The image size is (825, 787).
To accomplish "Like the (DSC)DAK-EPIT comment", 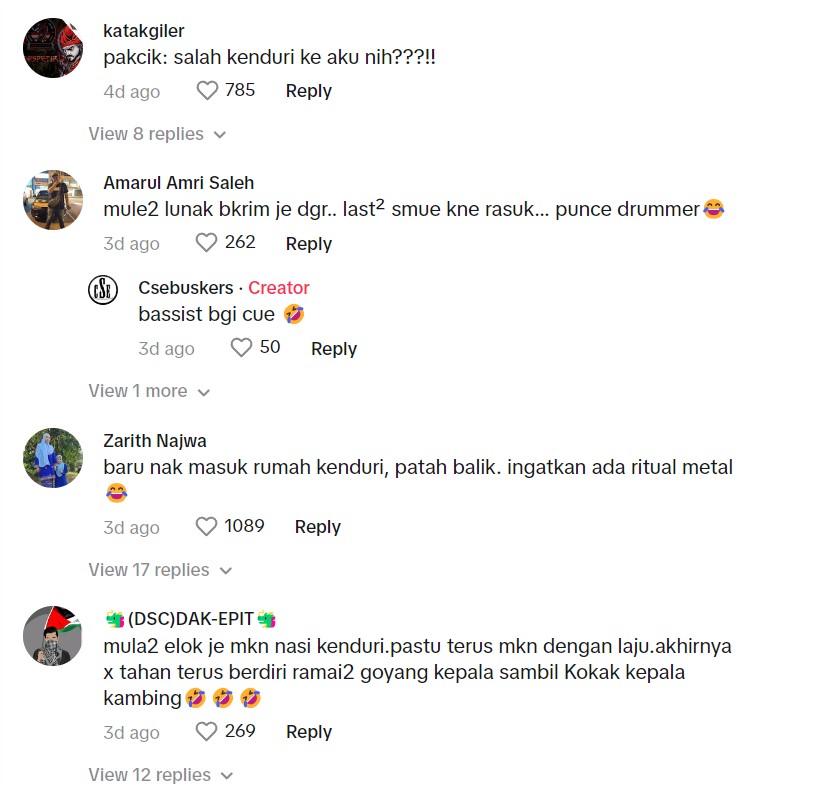I will [x=206, y=731].
